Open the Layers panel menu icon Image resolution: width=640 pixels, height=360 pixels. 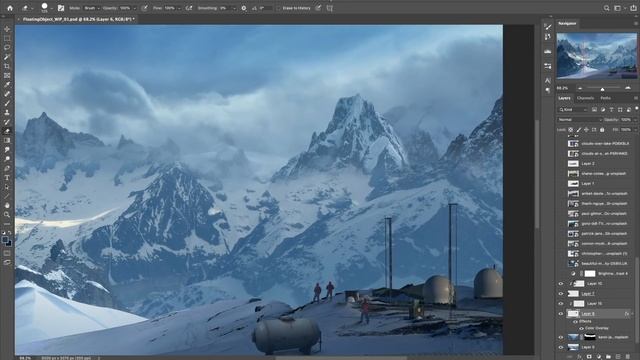[x=636, y=98]
